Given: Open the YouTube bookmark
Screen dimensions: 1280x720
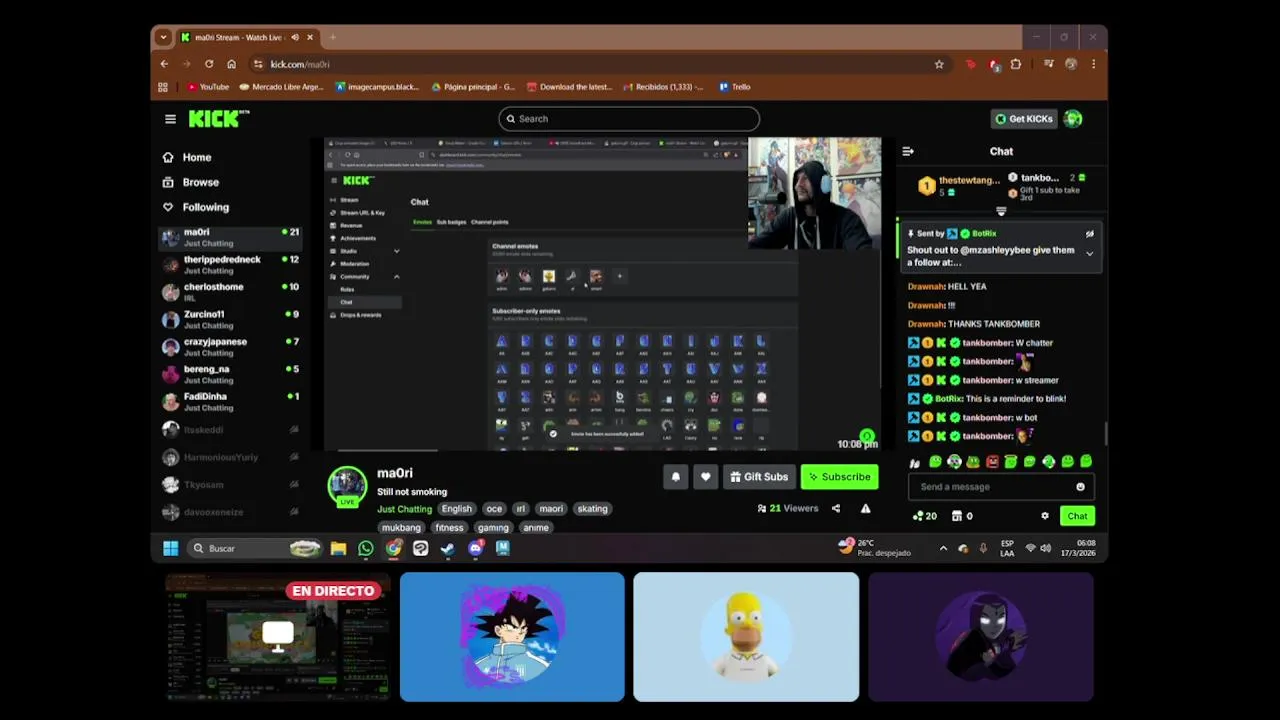Looking at the screenshot, I should (x=208, y=87).
